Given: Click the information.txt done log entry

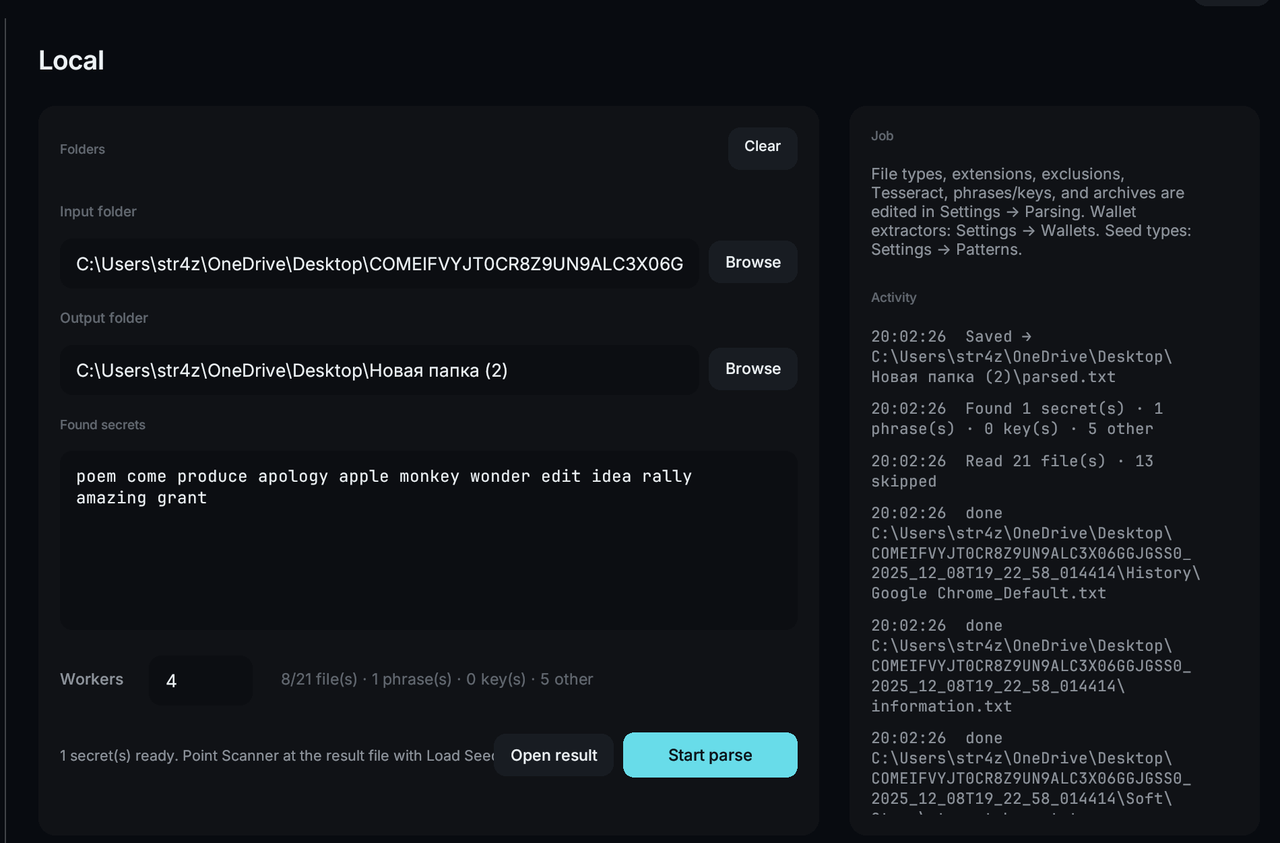Looking at the screenshot, I should pyautogui.click(x=1031, y=666).
